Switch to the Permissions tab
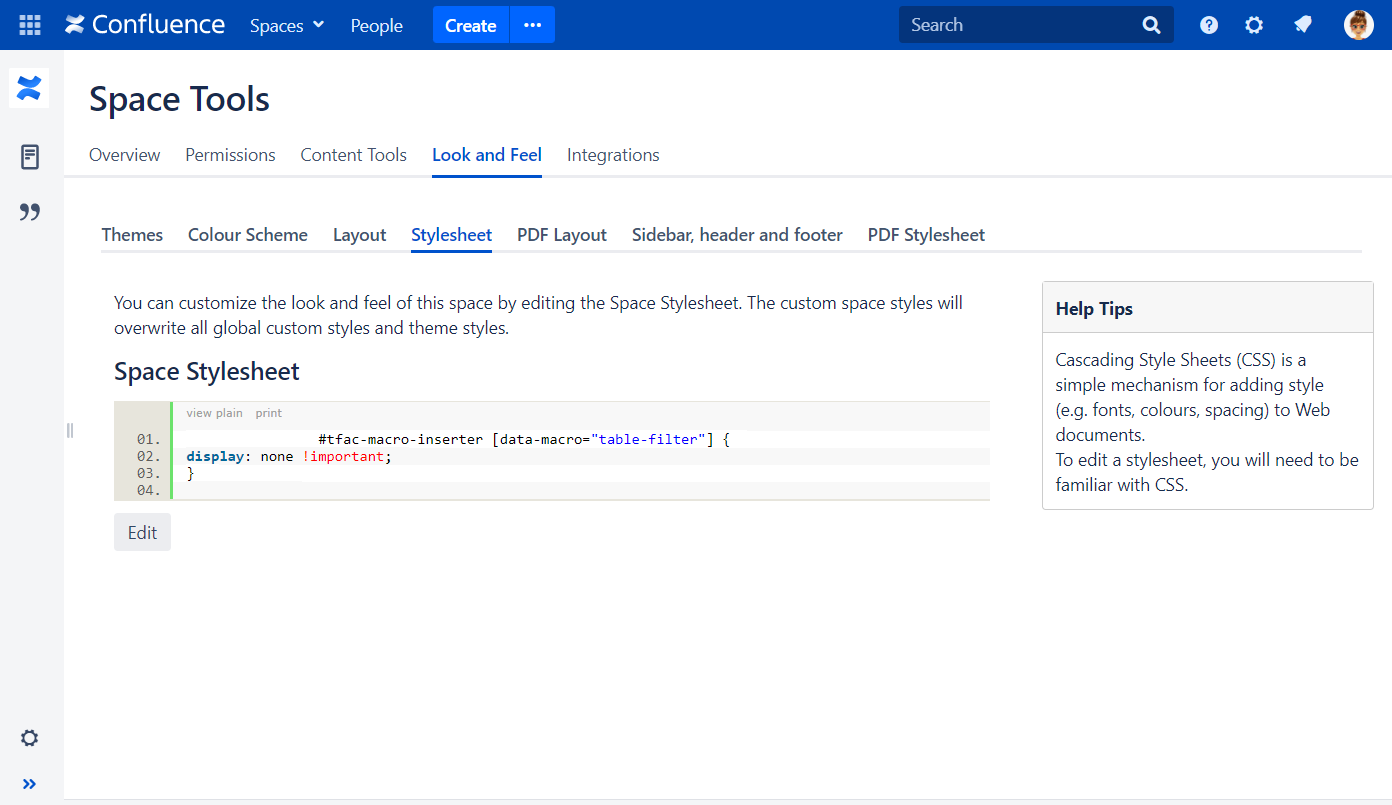Screen dimensions: 1392x805 230,155
